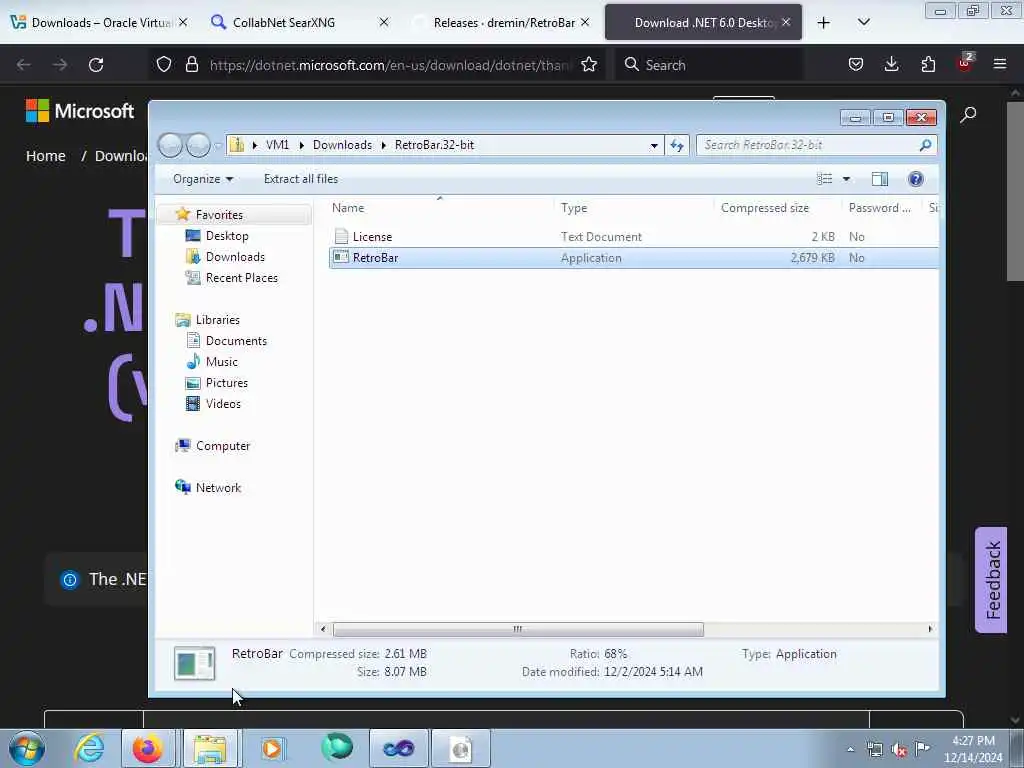
Task: Expand the VM1 breadcrumb arrow
Action: 301,145
